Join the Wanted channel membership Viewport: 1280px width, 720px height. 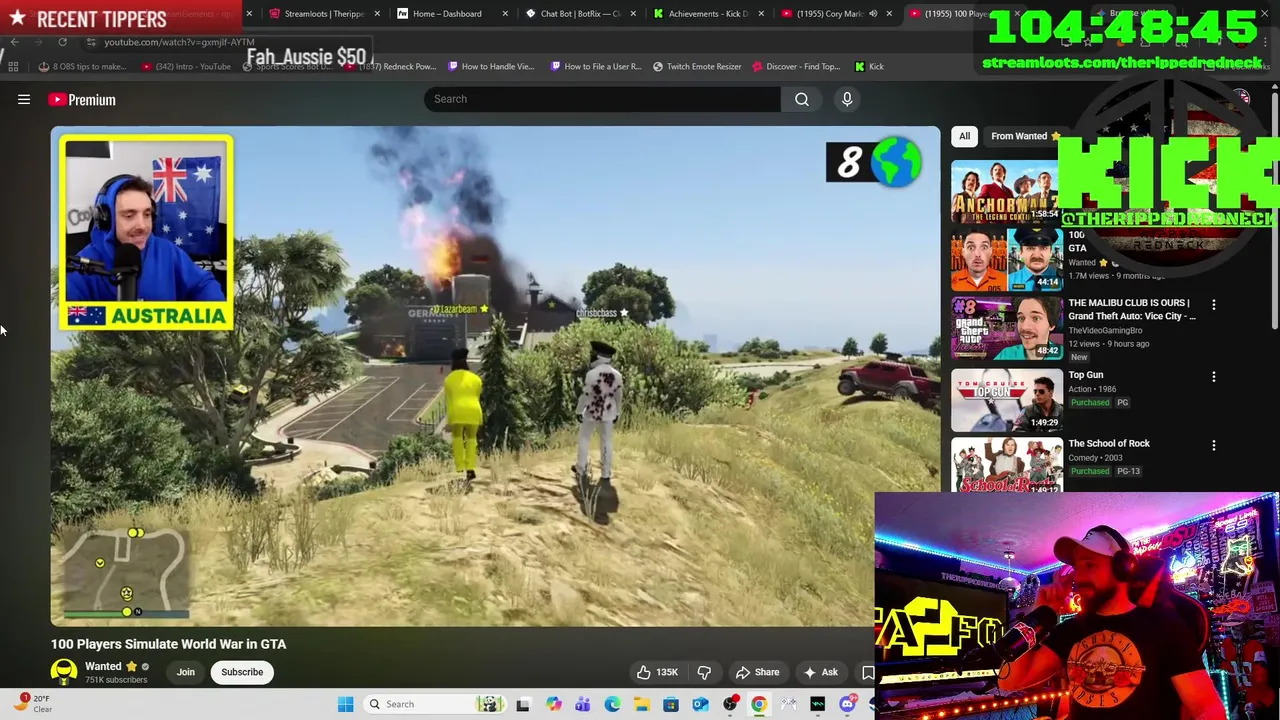186,672
